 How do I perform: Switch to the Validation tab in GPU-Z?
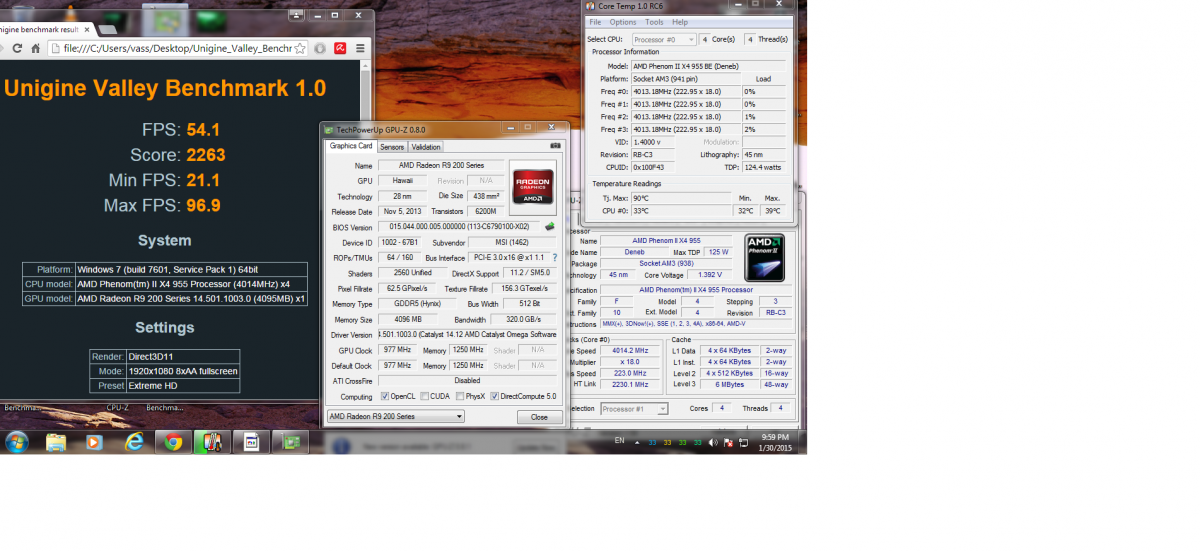click(426, 147)
